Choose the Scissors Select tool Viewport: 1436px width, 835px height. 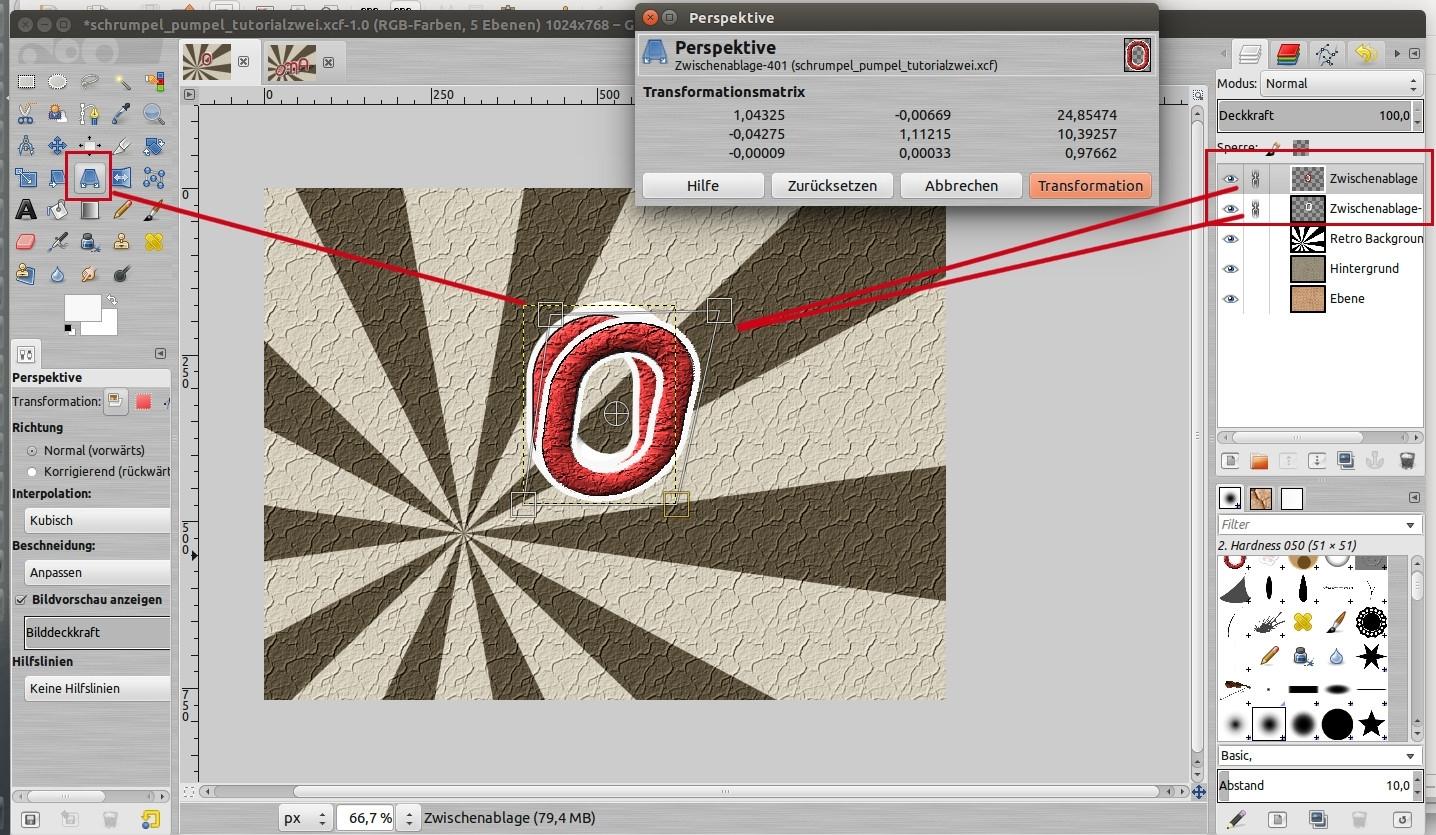pyautogui.click(x=26, y=114)
